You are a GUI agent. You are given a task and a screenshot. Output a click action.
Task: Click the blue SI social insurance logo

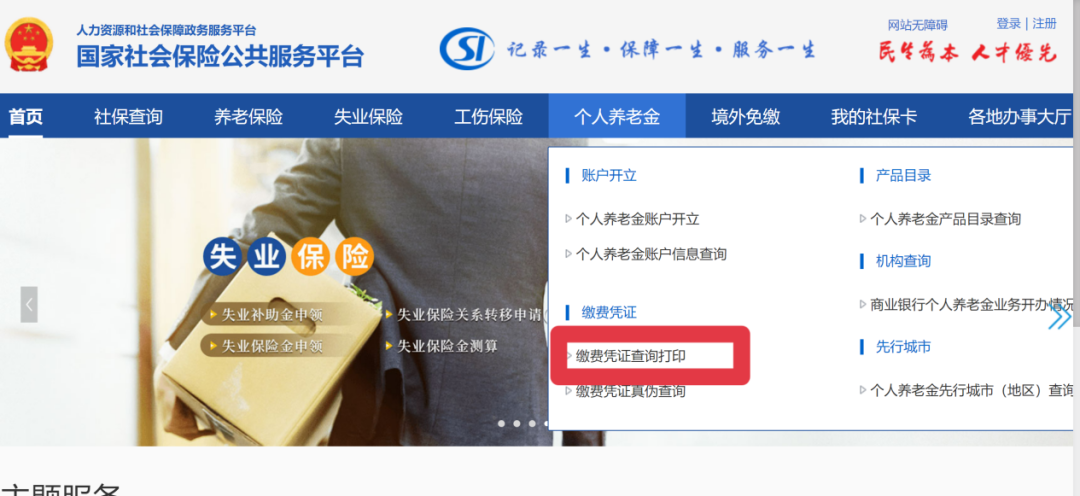pyautogui.click(x=467, y=48)
